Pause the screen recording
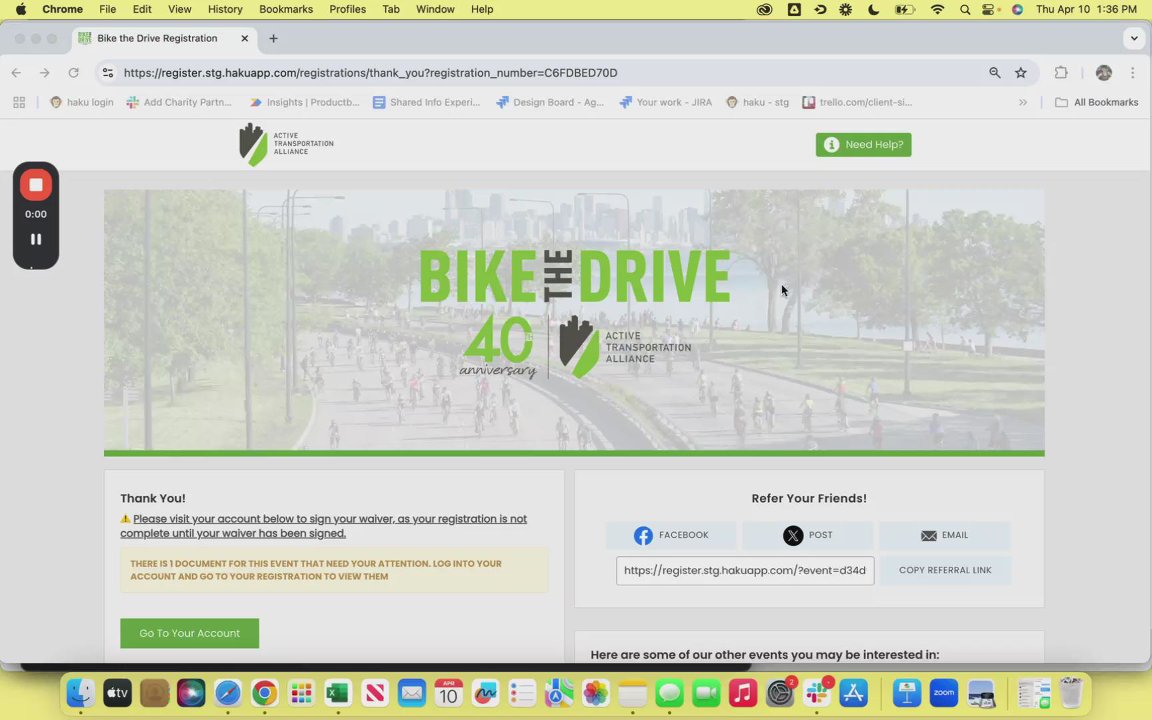Viewport: 1152px width, 720px height. click(x=35, y=239)
